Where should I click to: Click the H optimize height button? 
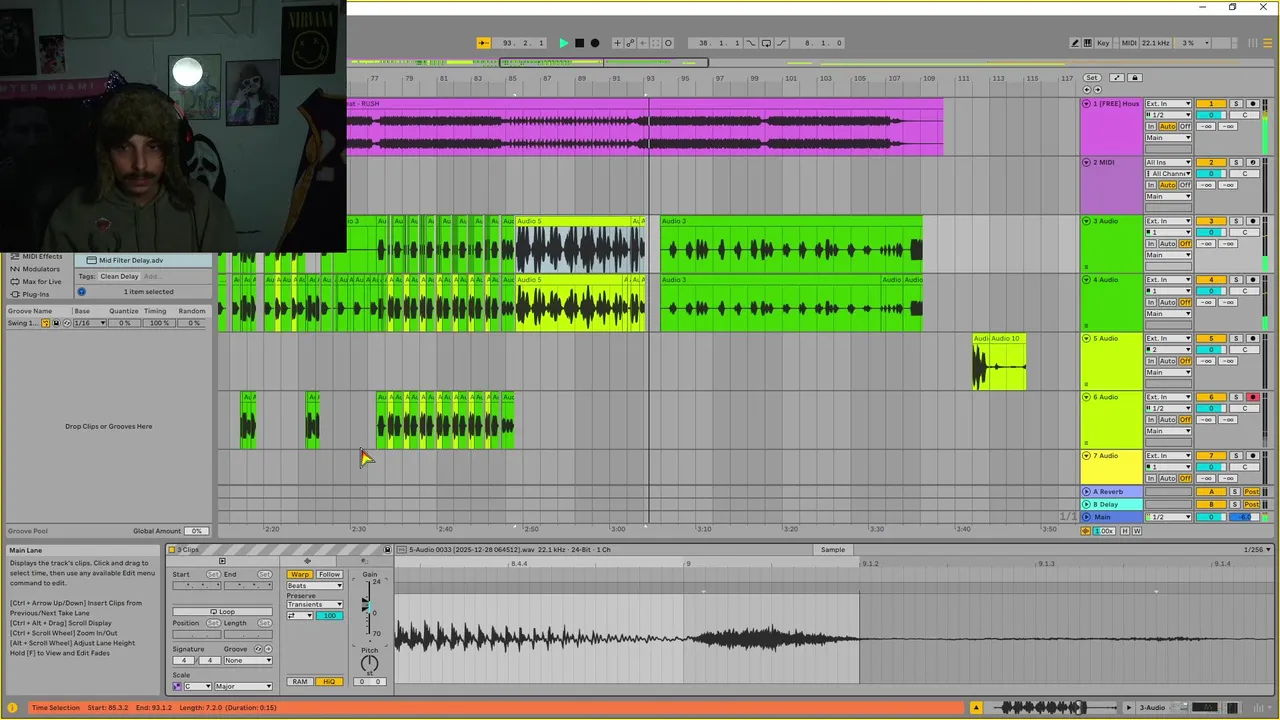tap(1125, 531)
